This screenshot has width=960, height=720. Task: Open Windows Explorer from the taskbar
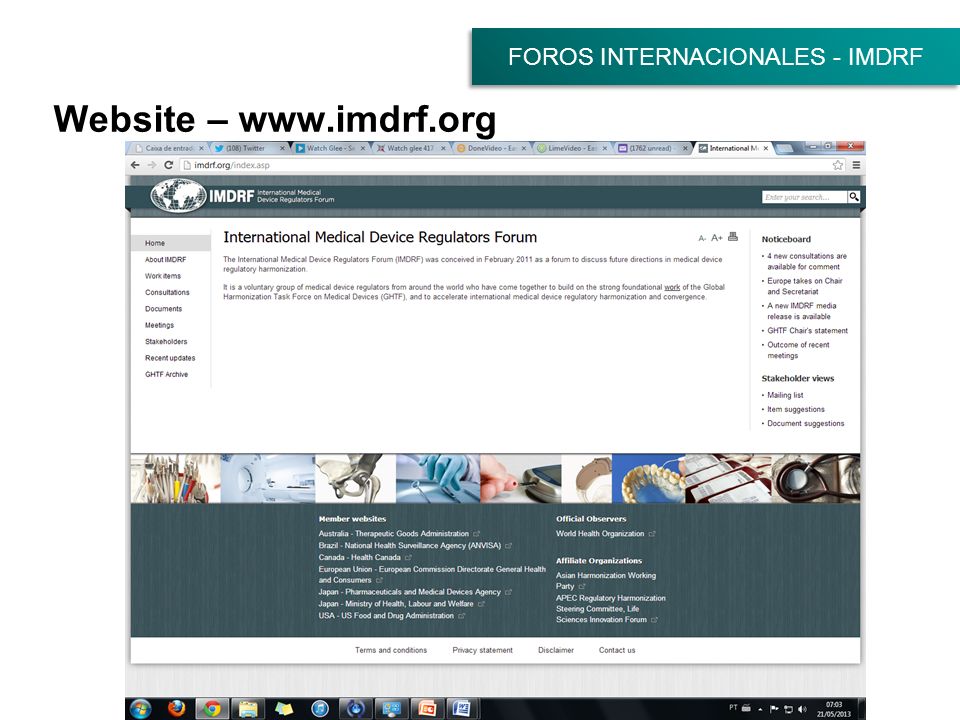tap(248, 709)
